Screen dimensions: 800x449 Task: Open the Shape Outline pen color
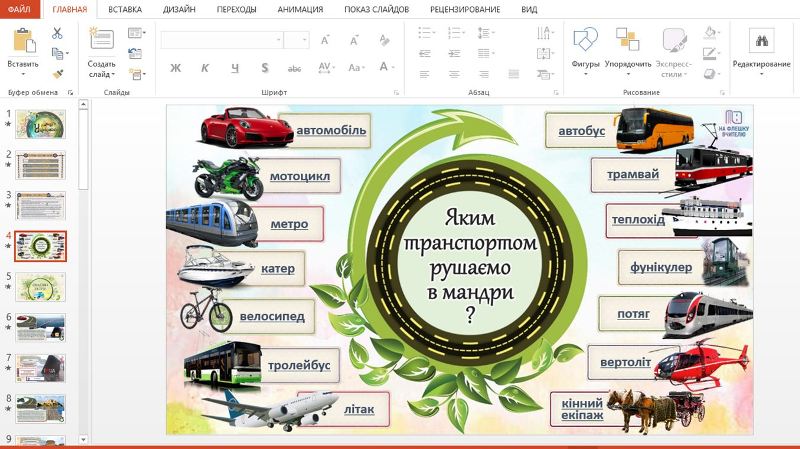[710, 53]
